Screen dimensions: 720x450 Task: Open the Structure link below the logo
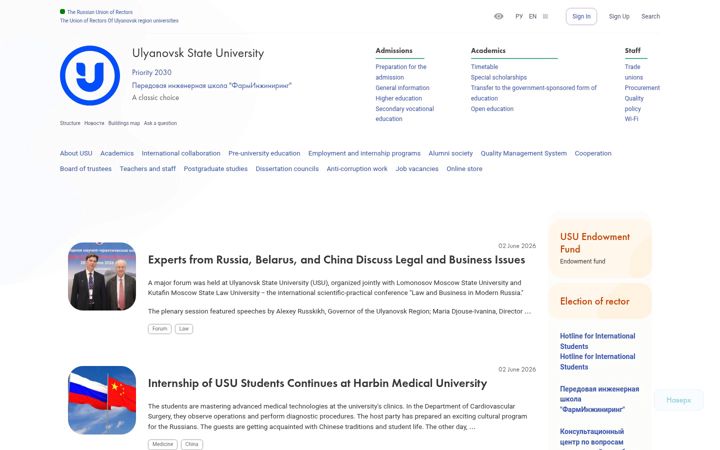pyautogui.click(x=70, y=123)
